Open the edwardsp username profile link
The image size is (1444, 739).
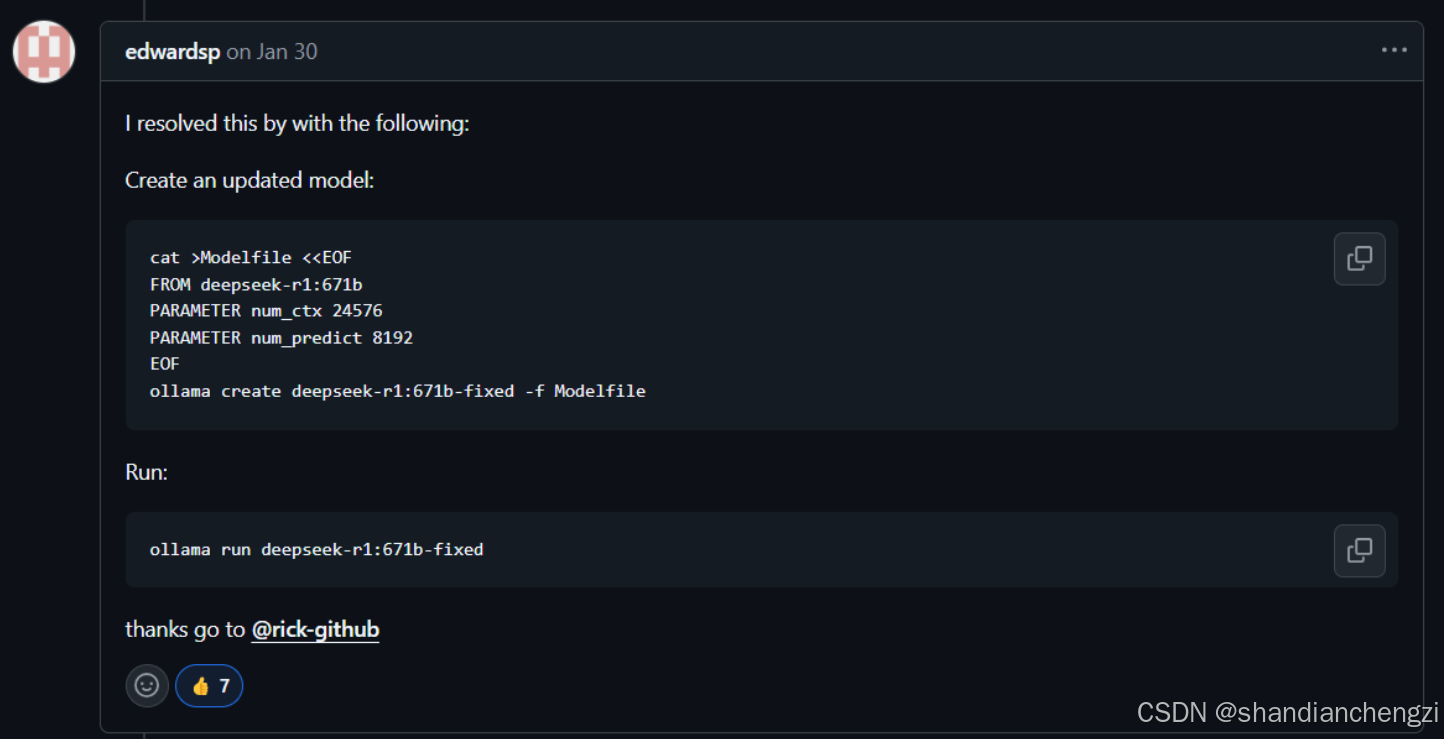point(172,52)
